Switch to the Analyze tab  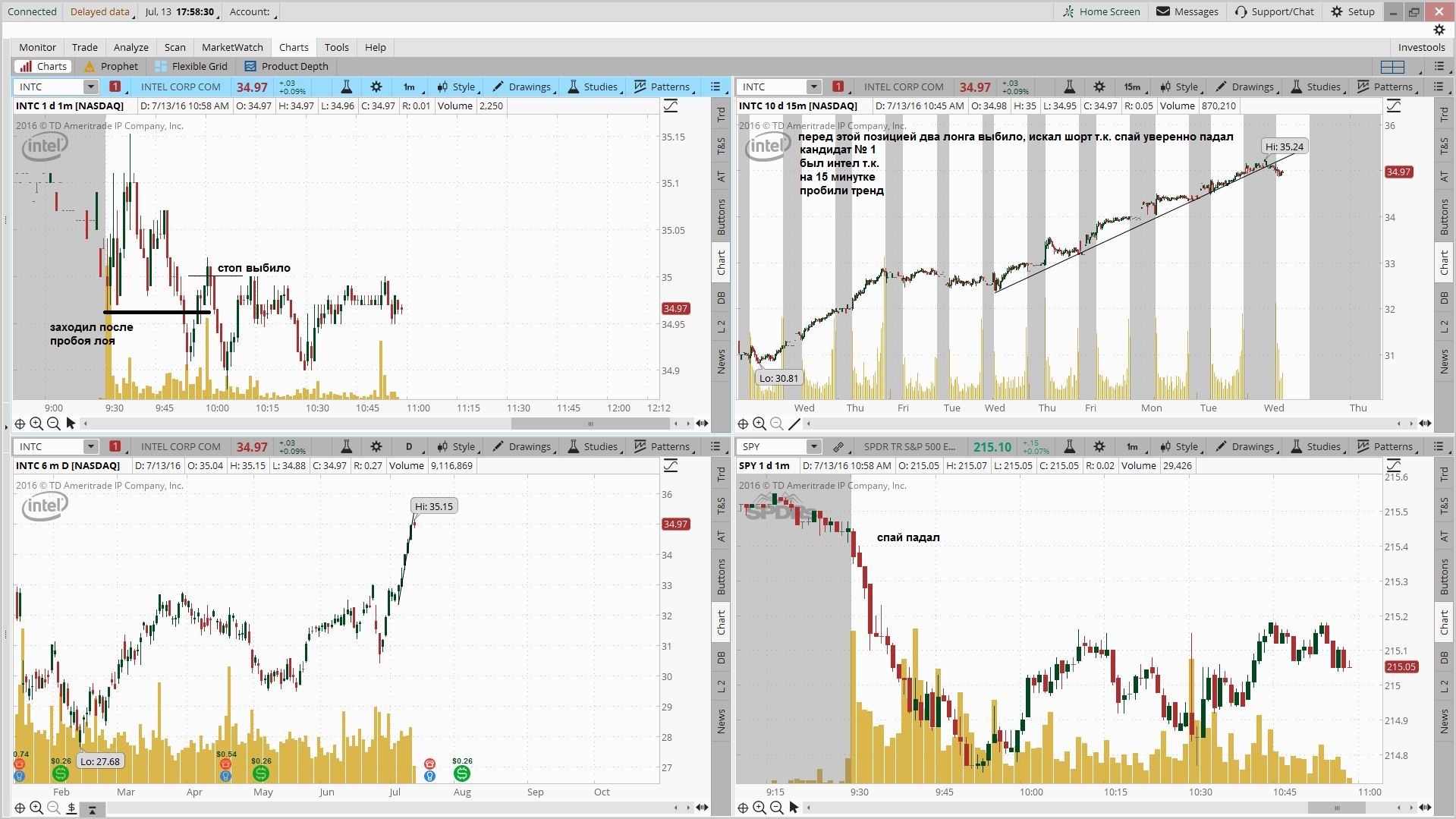pyautogui.click(x=131, y=47)
